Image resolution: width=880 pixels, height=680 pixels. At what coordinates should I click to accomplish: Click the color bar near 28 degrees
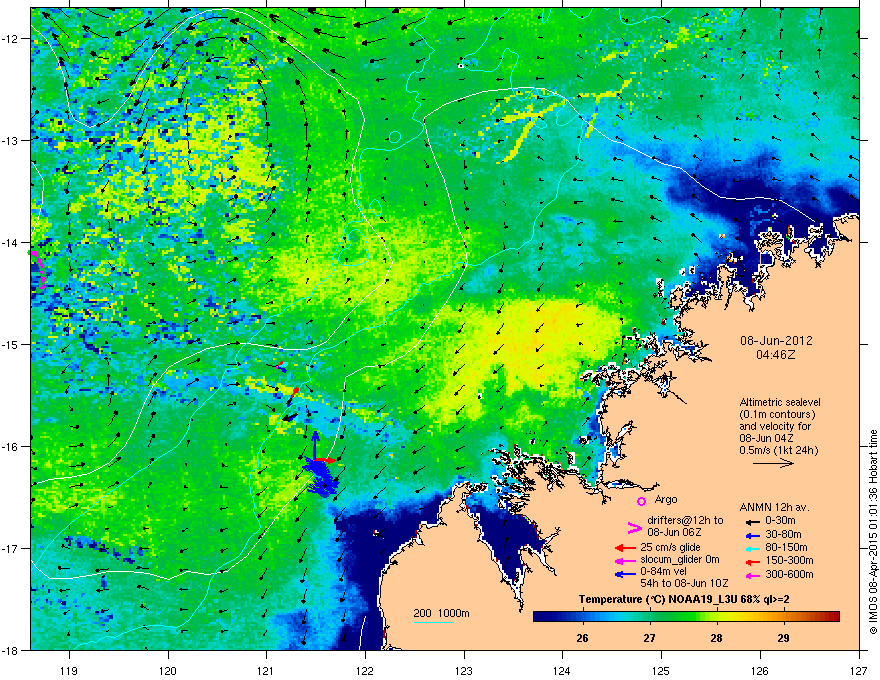pyautogui.click(x=716, y=617)
